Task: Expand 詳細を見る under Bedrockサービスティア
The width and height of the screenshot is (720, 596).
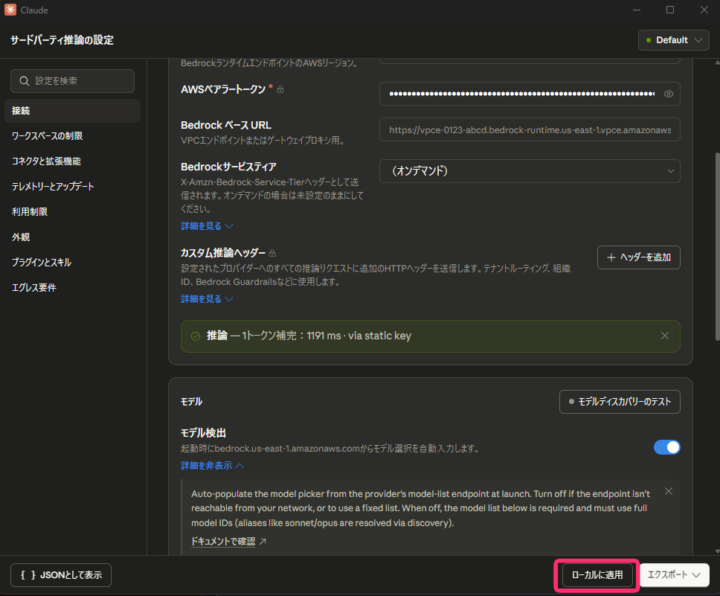Action: pos(207,226)
